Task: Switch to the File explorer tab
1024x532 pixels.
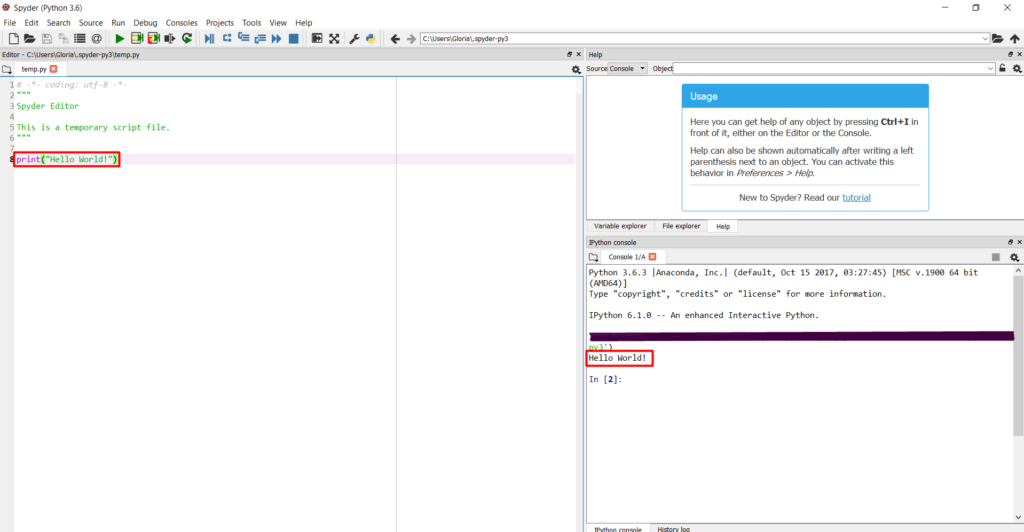Action: pos(681,226)
